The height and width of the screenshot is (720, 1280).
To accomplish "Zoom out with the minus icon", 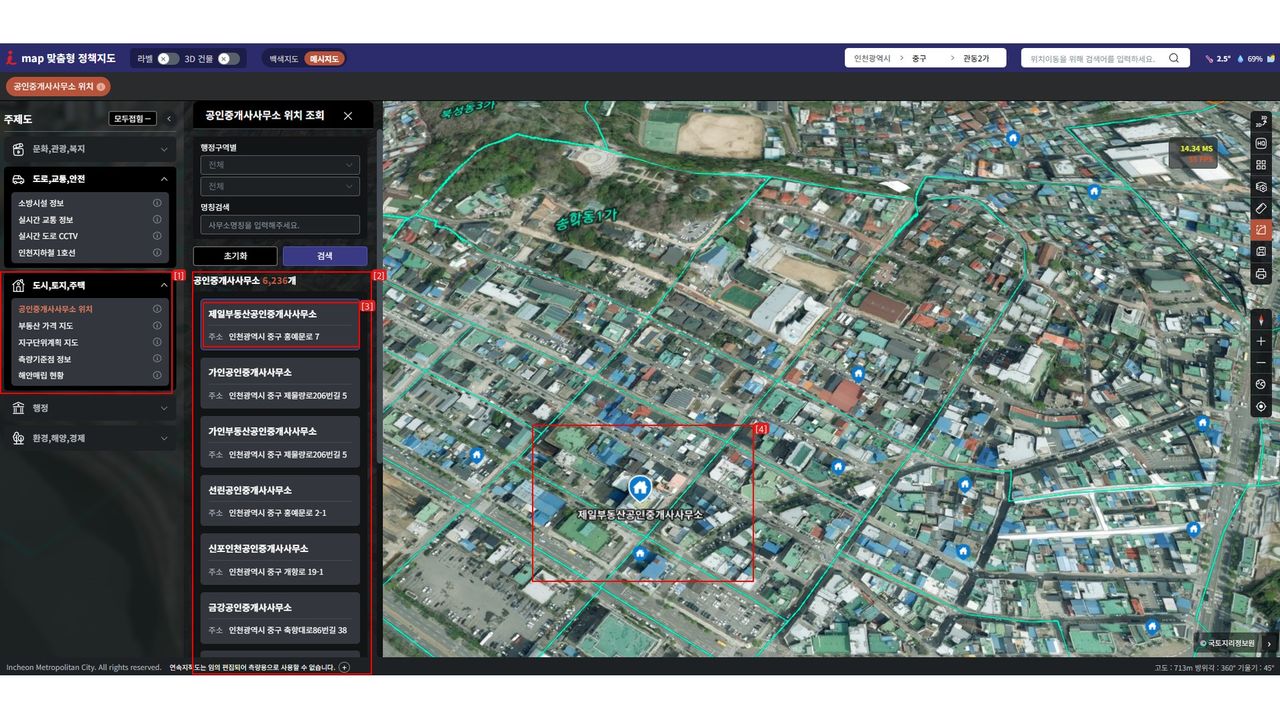I will (1261, 362).
